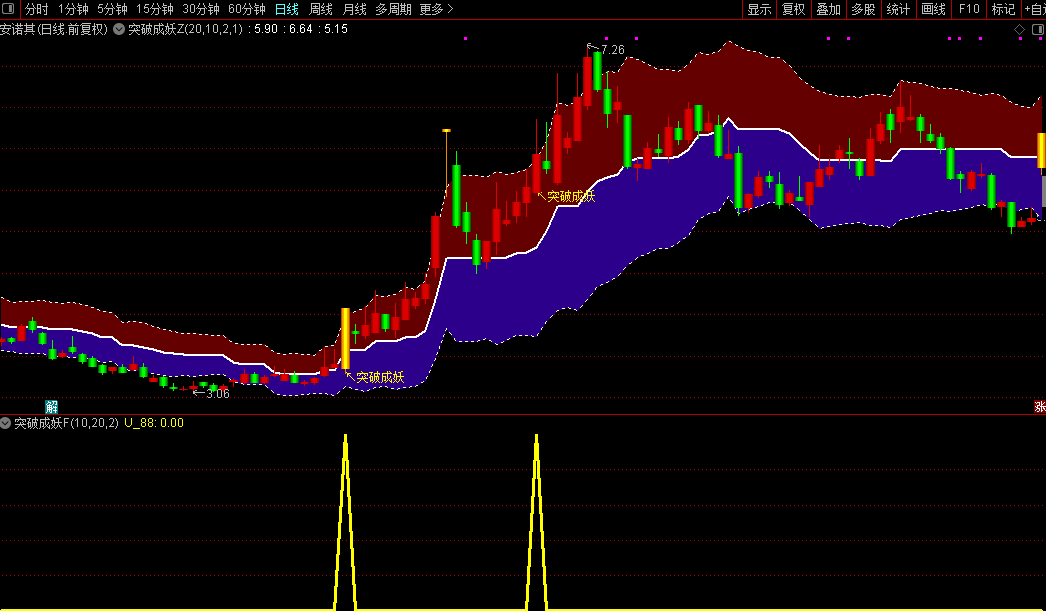Click the 突破成妖Z(20,10,2,1) indicator name
The height and width of the screenshot is (611, 1046).
tap(185, 29)
